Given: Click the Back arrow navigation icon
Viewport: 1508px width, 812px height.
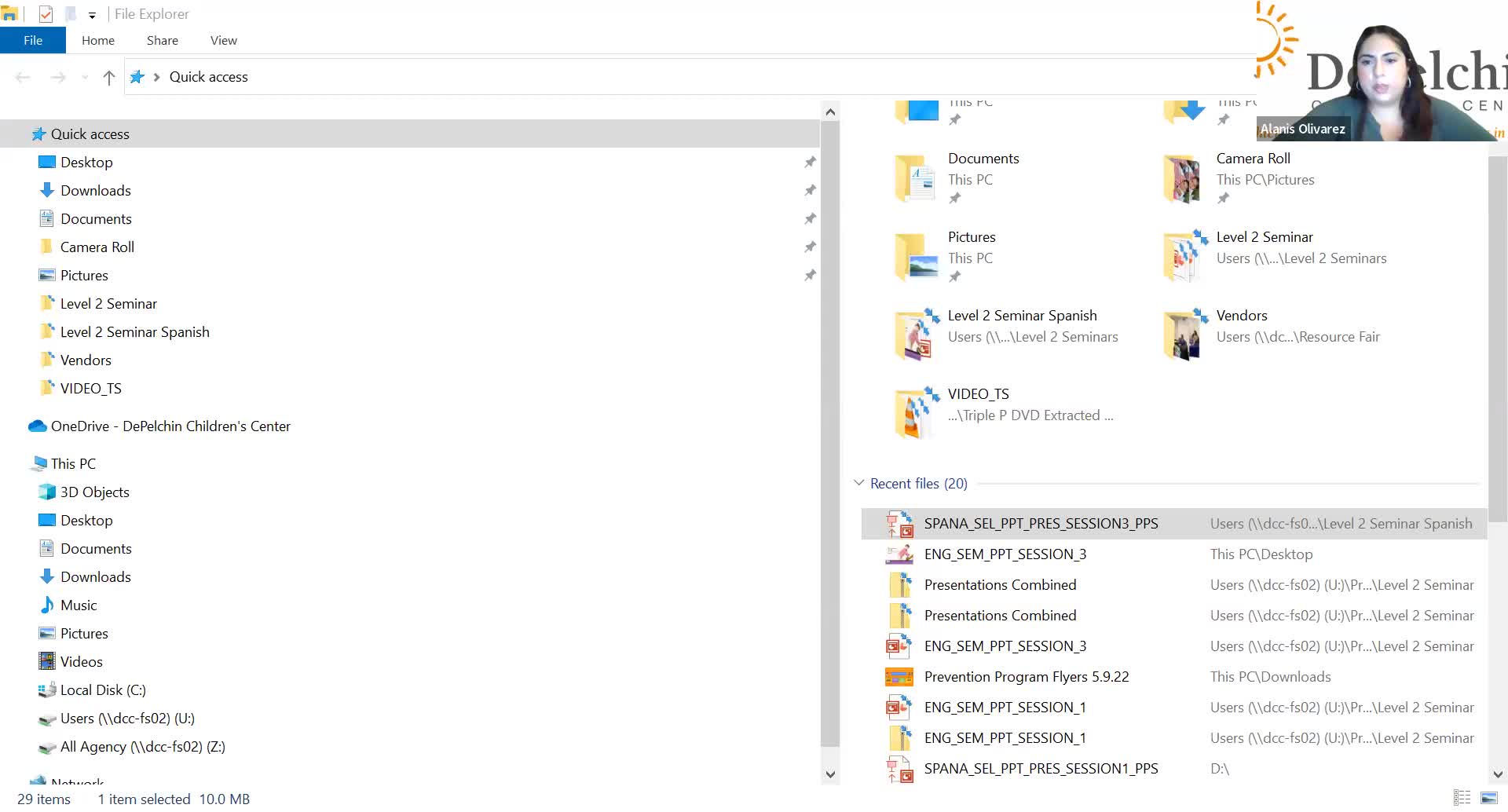Looking at the screenshot, I should click(x=23, y=77).
